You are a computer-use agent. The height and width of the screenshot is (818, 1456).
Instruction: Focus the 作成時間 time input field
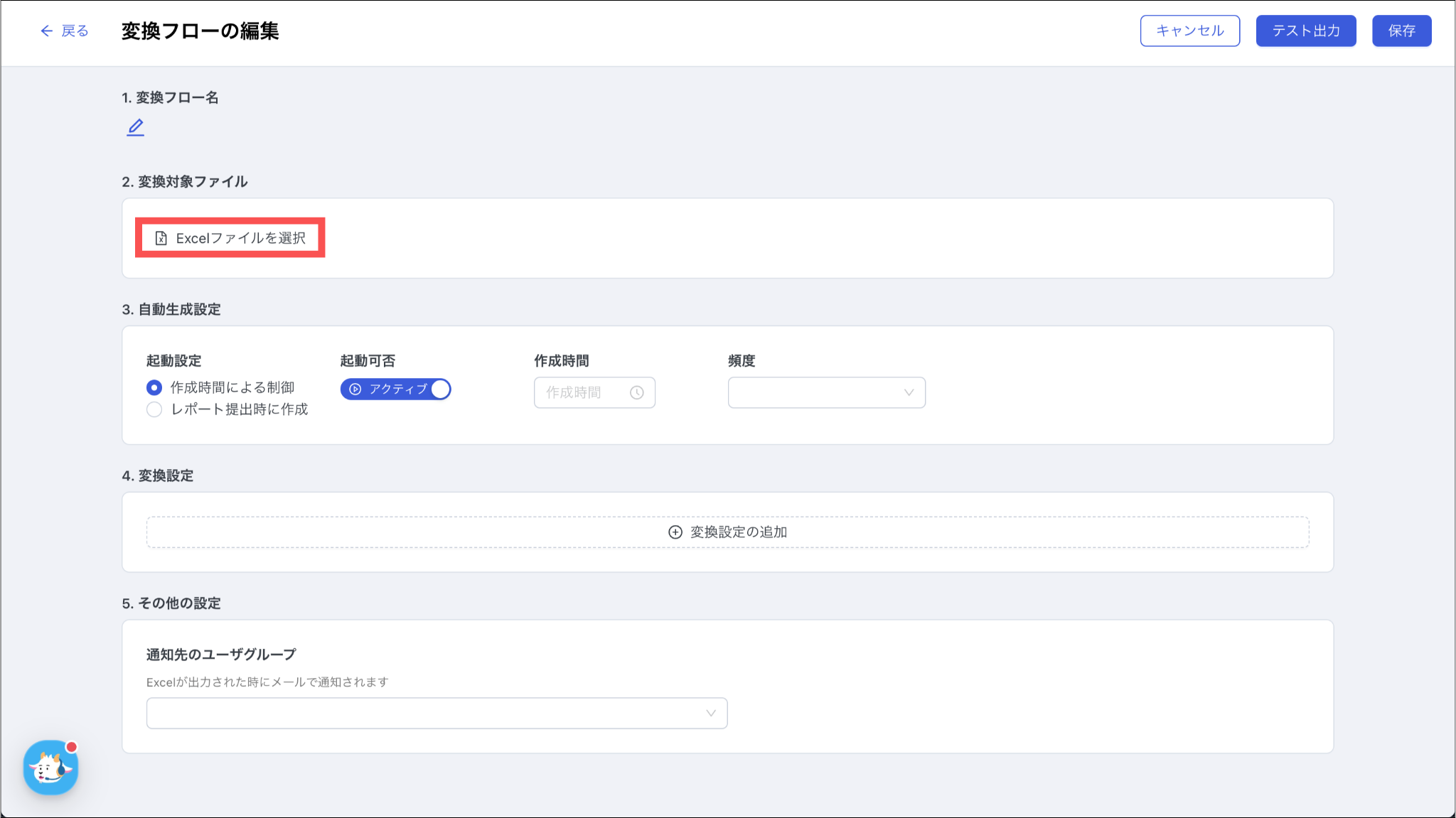[x=583, y=392]
